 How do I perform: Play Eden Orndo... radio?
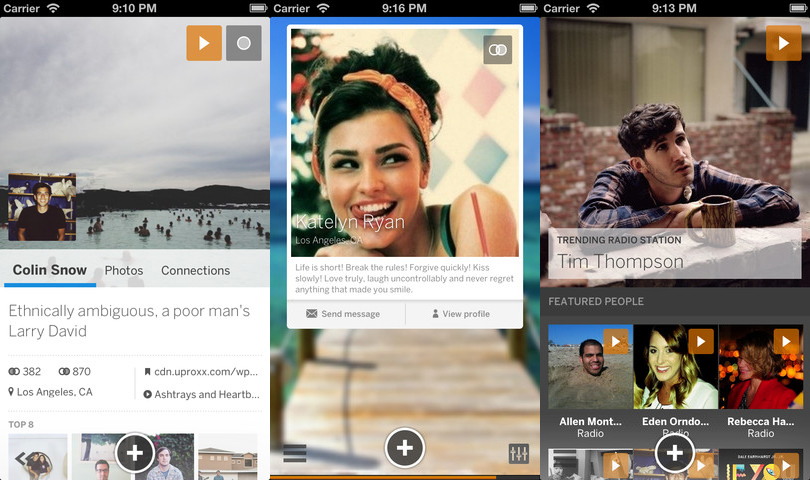click(x=701, y=342)
